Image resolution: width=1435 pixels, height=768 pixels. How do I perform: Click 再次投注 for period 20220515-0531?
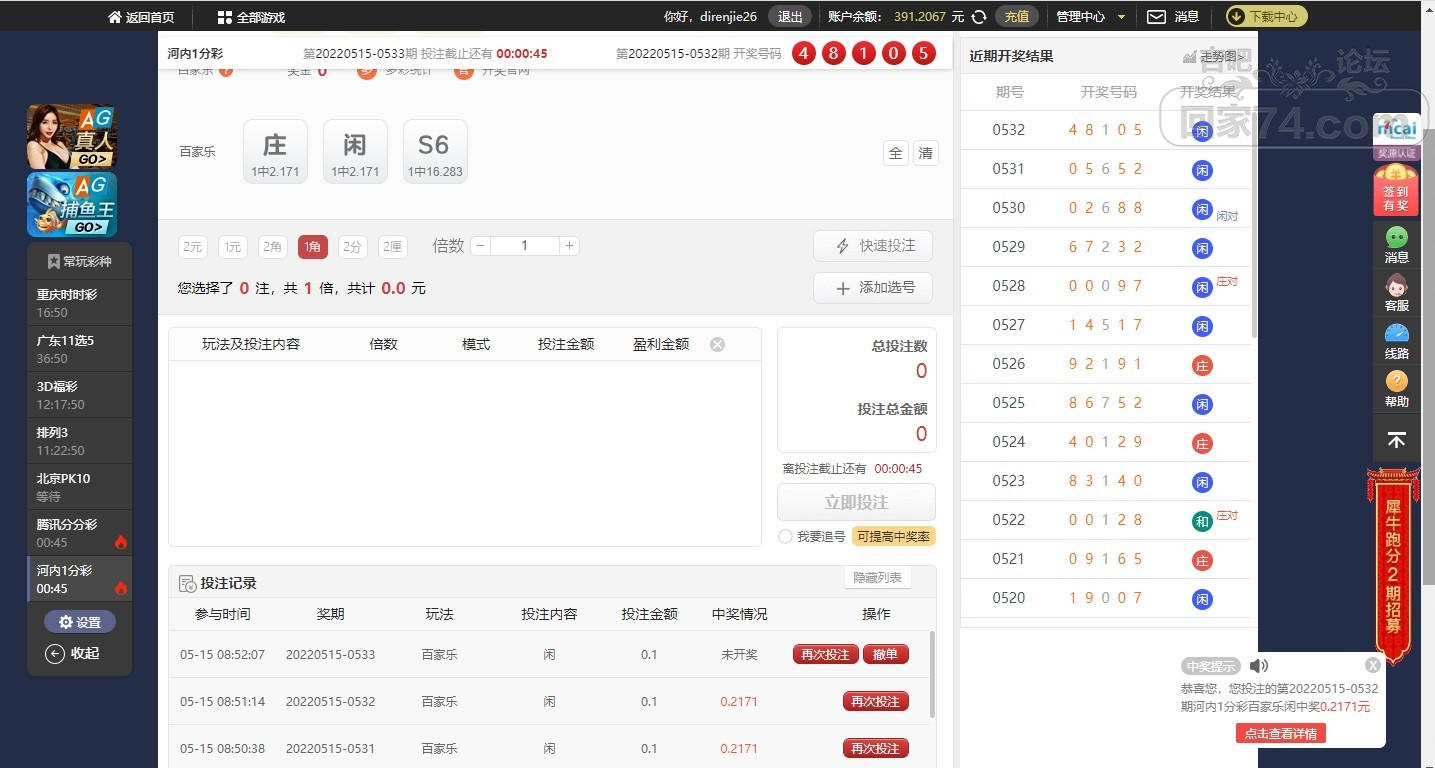[875, 749]
